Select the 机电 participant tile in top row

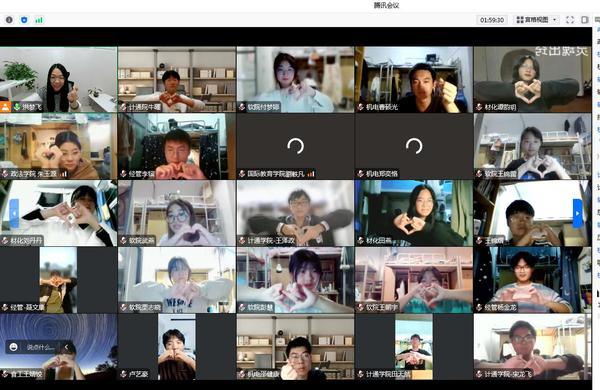414,79
